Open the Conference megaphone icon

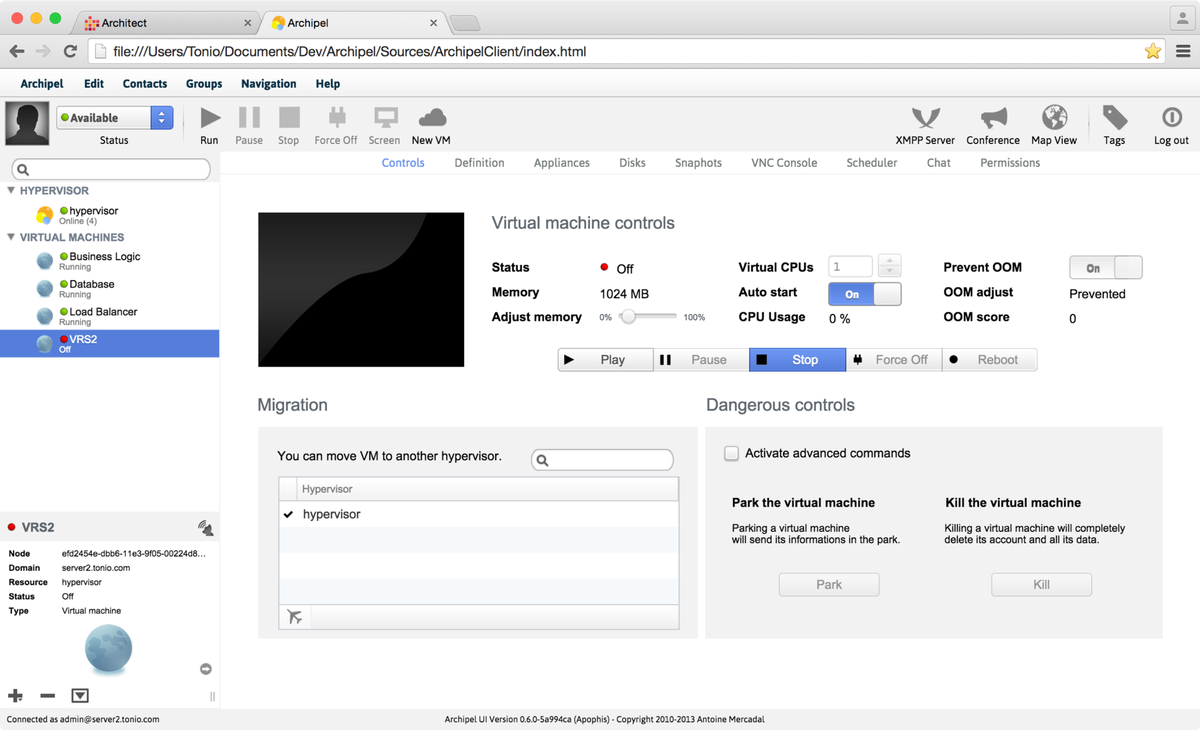(x=993, y=118)
